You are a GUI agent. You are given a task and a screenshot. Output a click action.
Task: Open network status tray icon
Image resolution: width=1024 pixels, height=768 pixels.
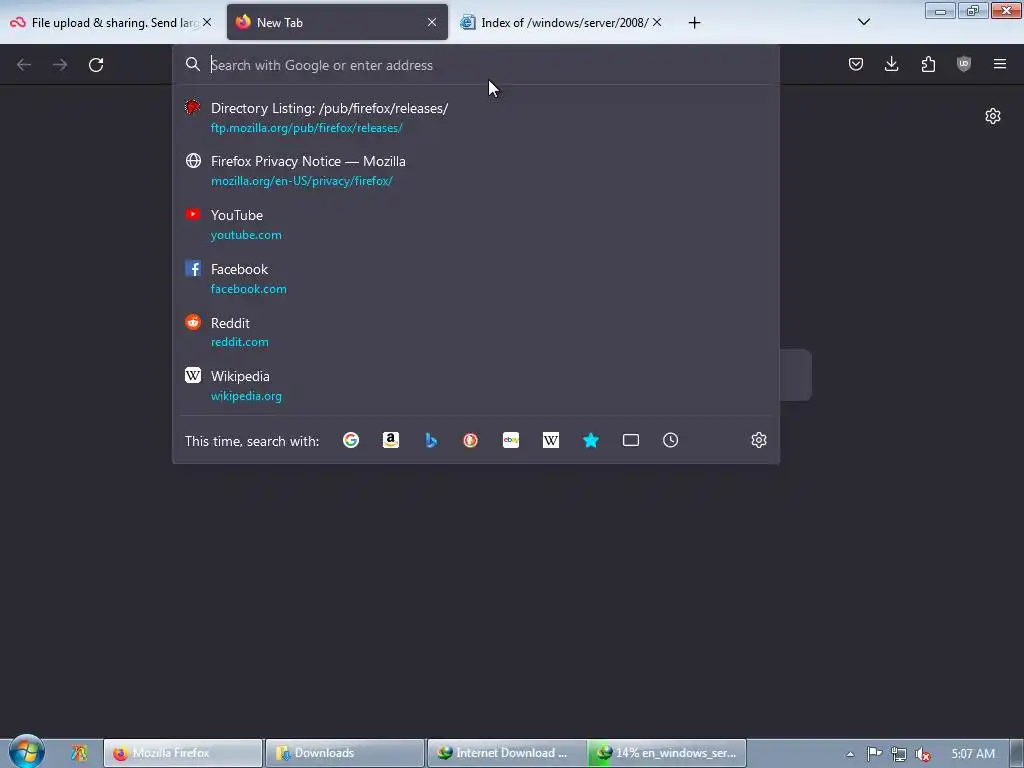pyautogui.click(x=899, y=754)
